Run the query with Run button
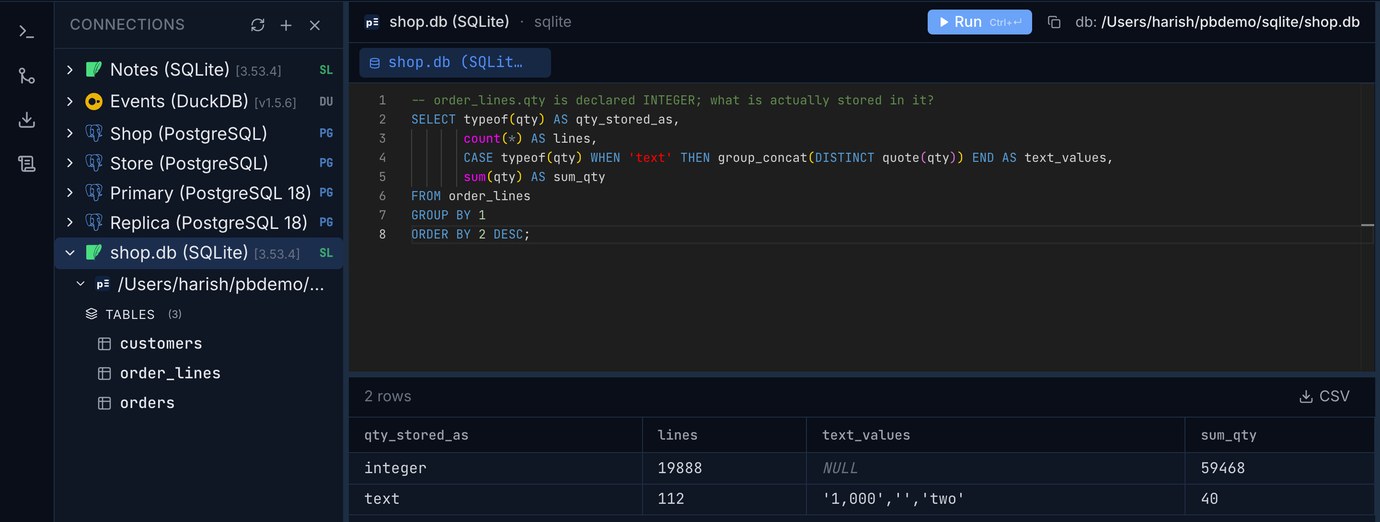1380x522 pixels. (x=979, y=22)
